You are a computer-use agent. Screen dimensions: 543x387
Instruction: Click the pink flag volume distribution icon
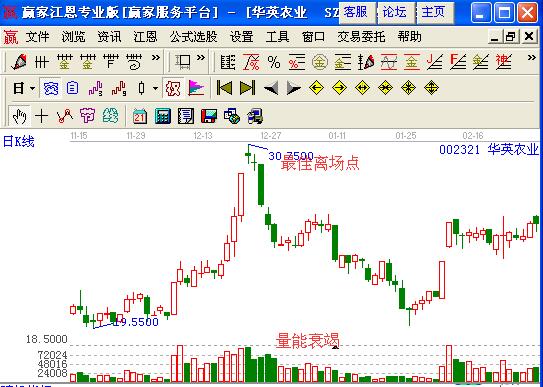[x=196, y=88]
